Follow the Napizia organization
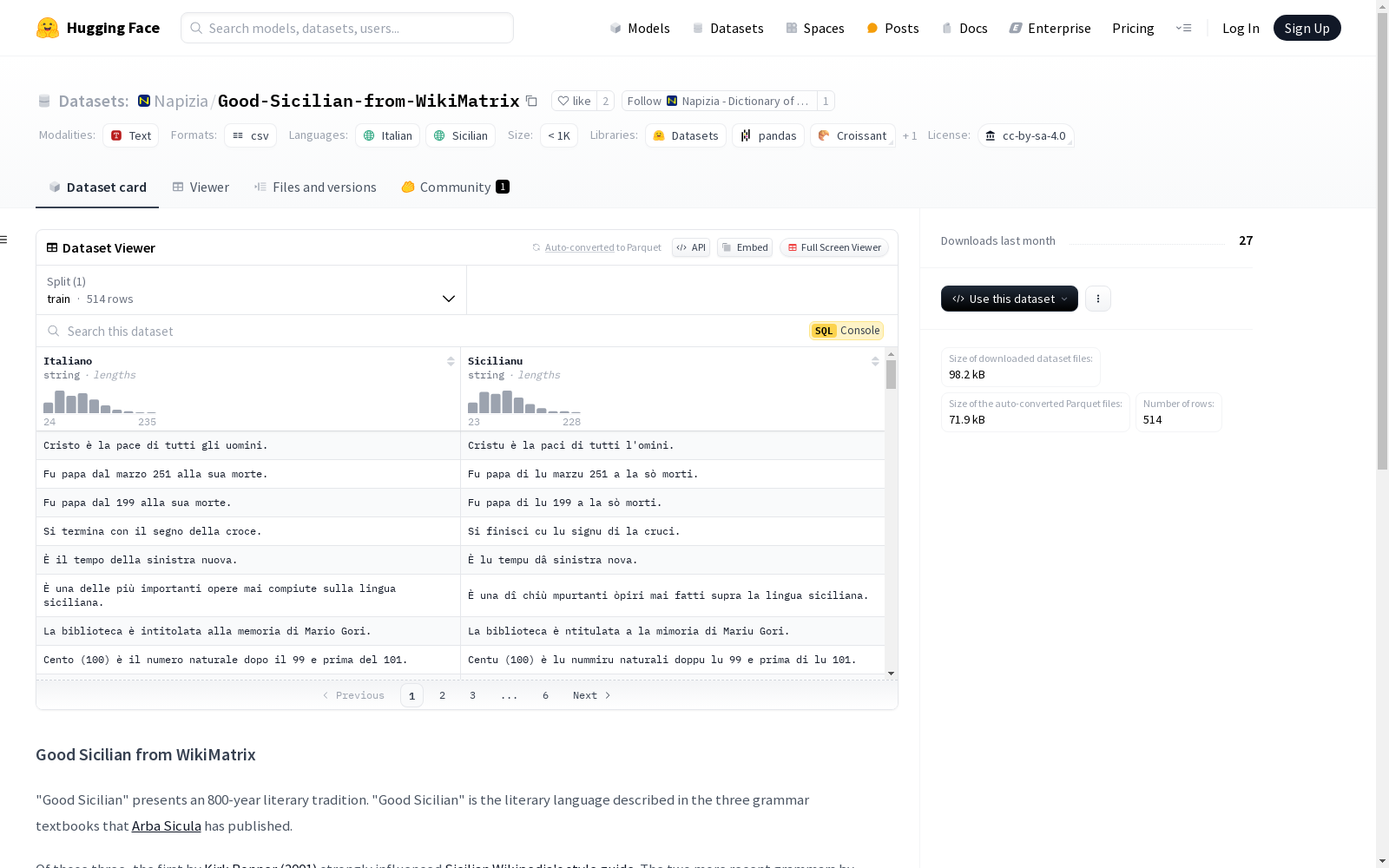1389x868 pixels. [x=718, y=101]
